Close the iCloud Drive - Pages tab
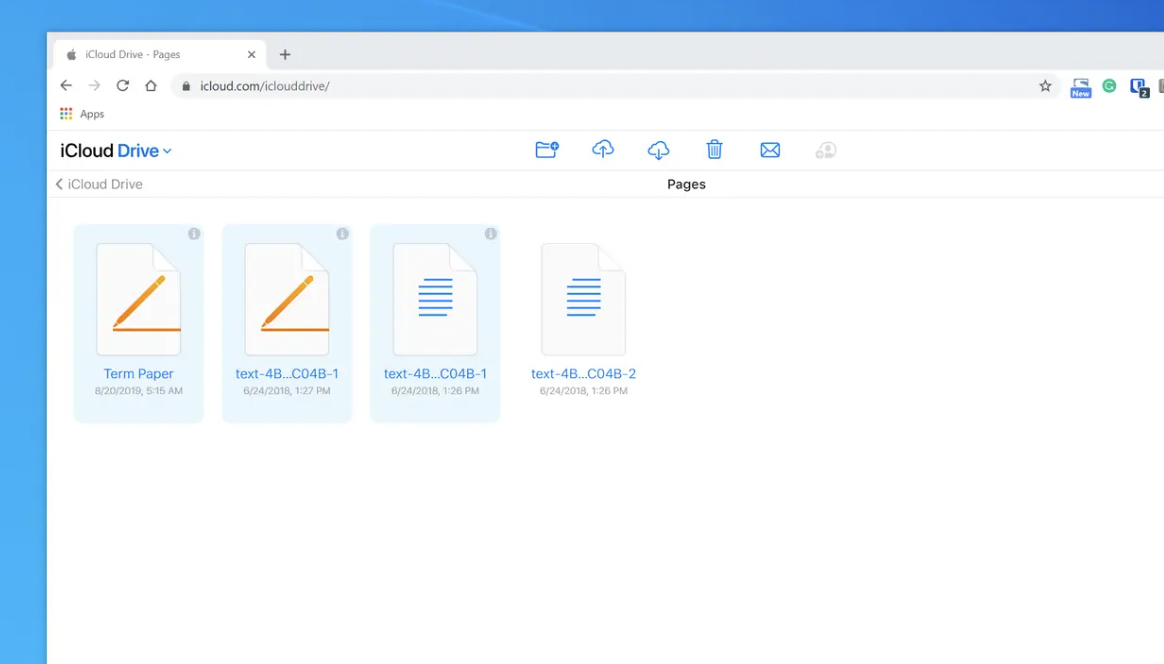 (252, 54)
